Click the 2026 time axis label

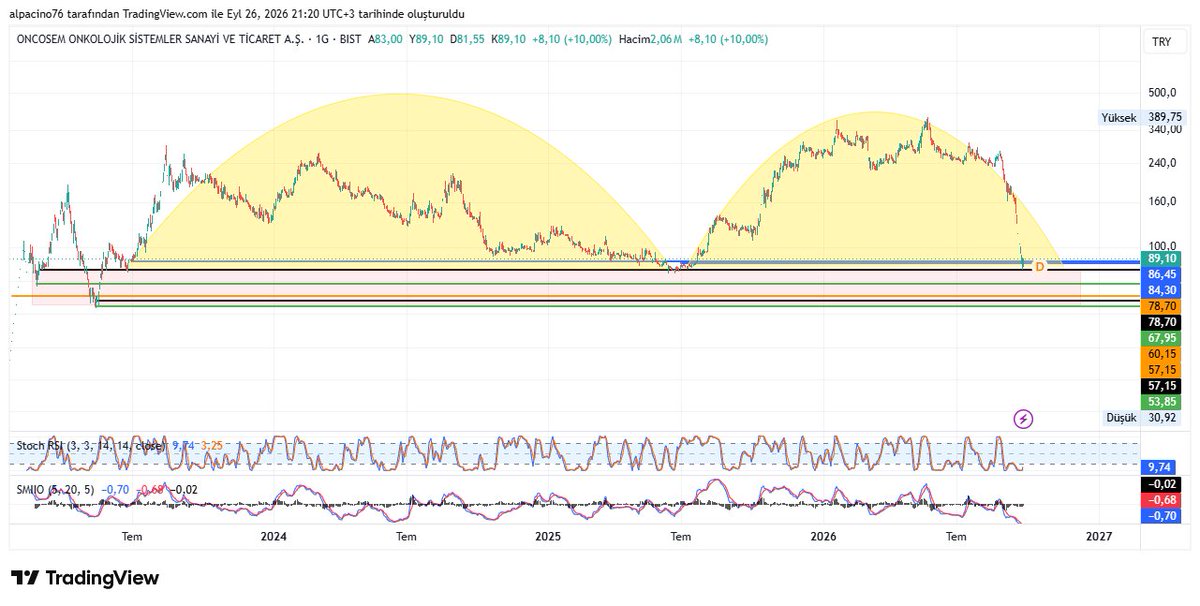coord(824,537)
